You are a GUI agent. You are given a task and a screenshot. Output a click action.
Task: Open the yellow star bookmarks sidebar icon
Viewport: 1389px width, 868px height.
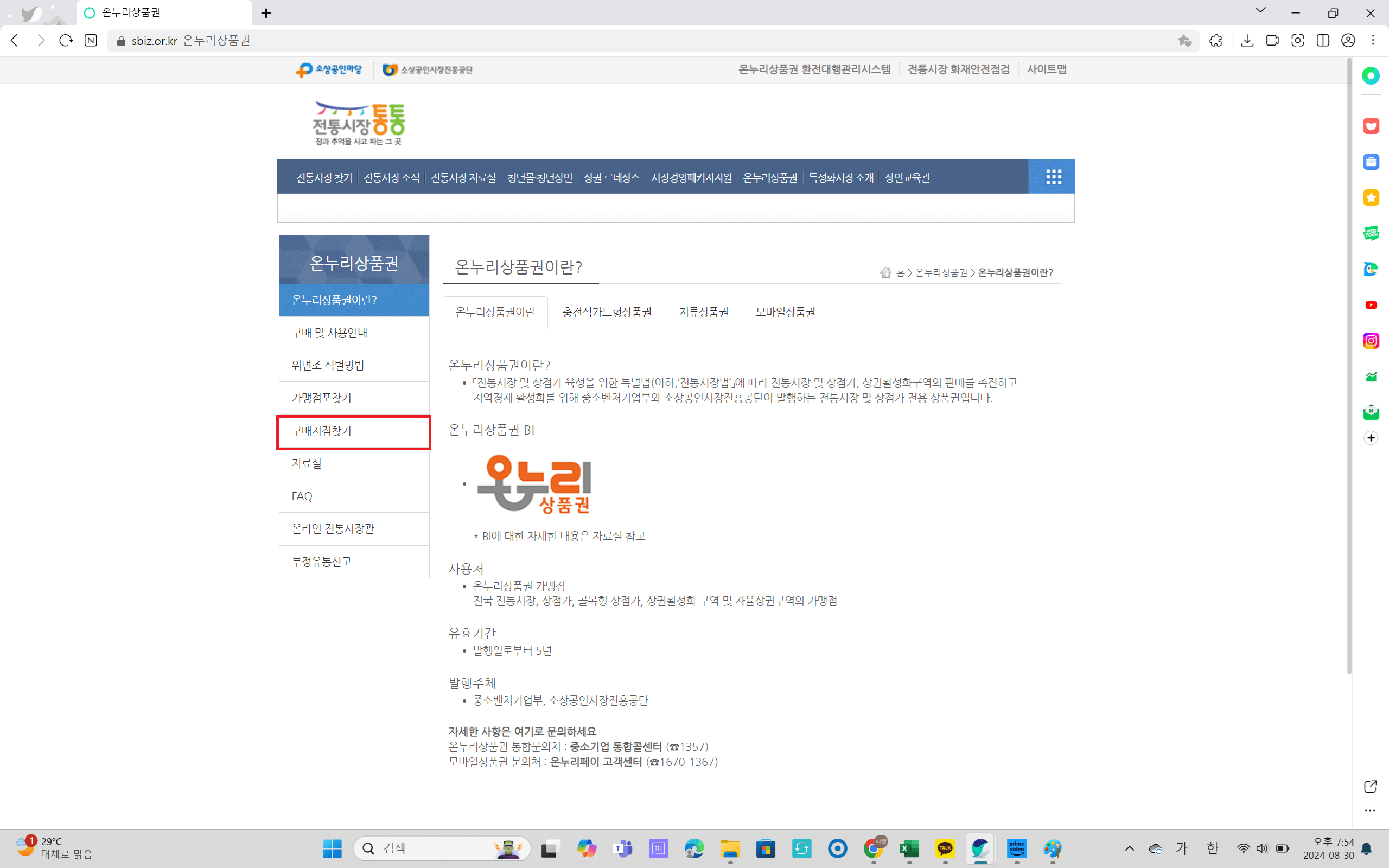1371,197
